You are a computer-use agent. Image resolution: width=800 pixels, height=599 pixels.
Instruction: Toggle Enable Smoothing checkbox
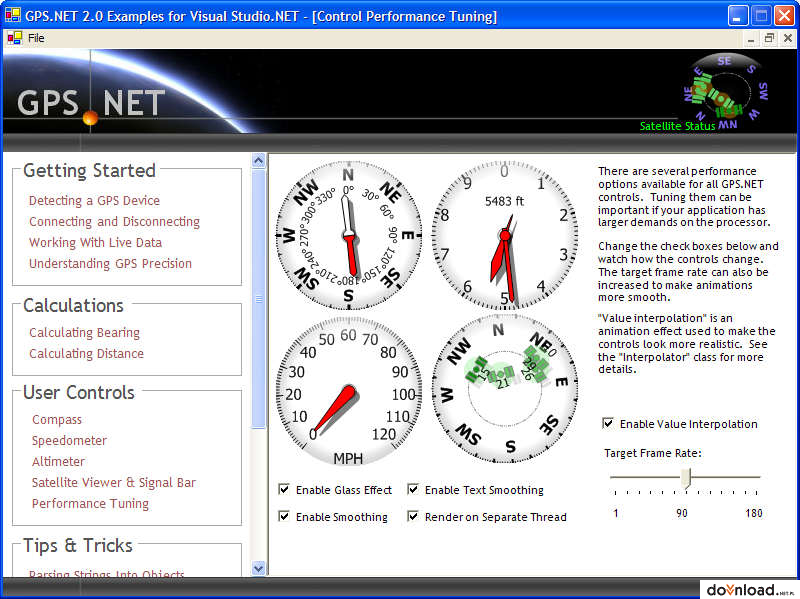pyautogui.click(x=284, y=516)
